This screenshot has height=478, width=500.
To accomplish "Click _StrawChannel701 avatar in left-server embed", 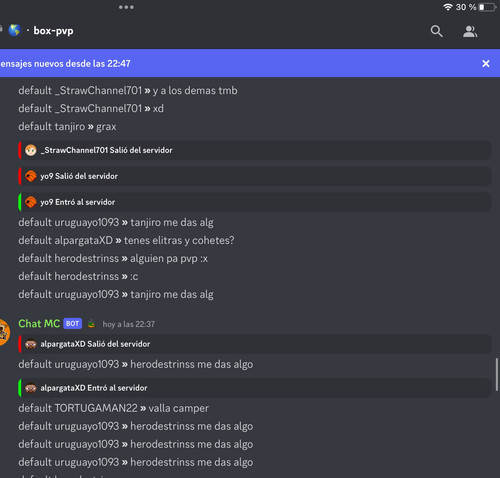I will tap(31, 150).
